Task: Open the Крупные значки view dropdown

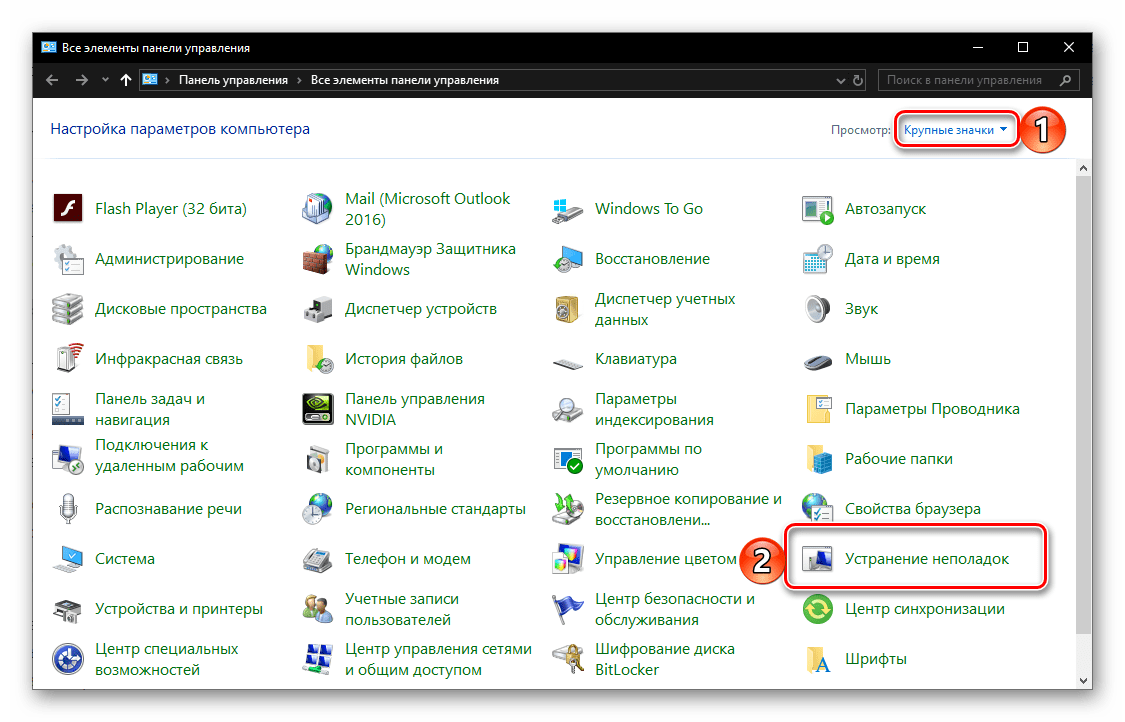Action: 955,130
